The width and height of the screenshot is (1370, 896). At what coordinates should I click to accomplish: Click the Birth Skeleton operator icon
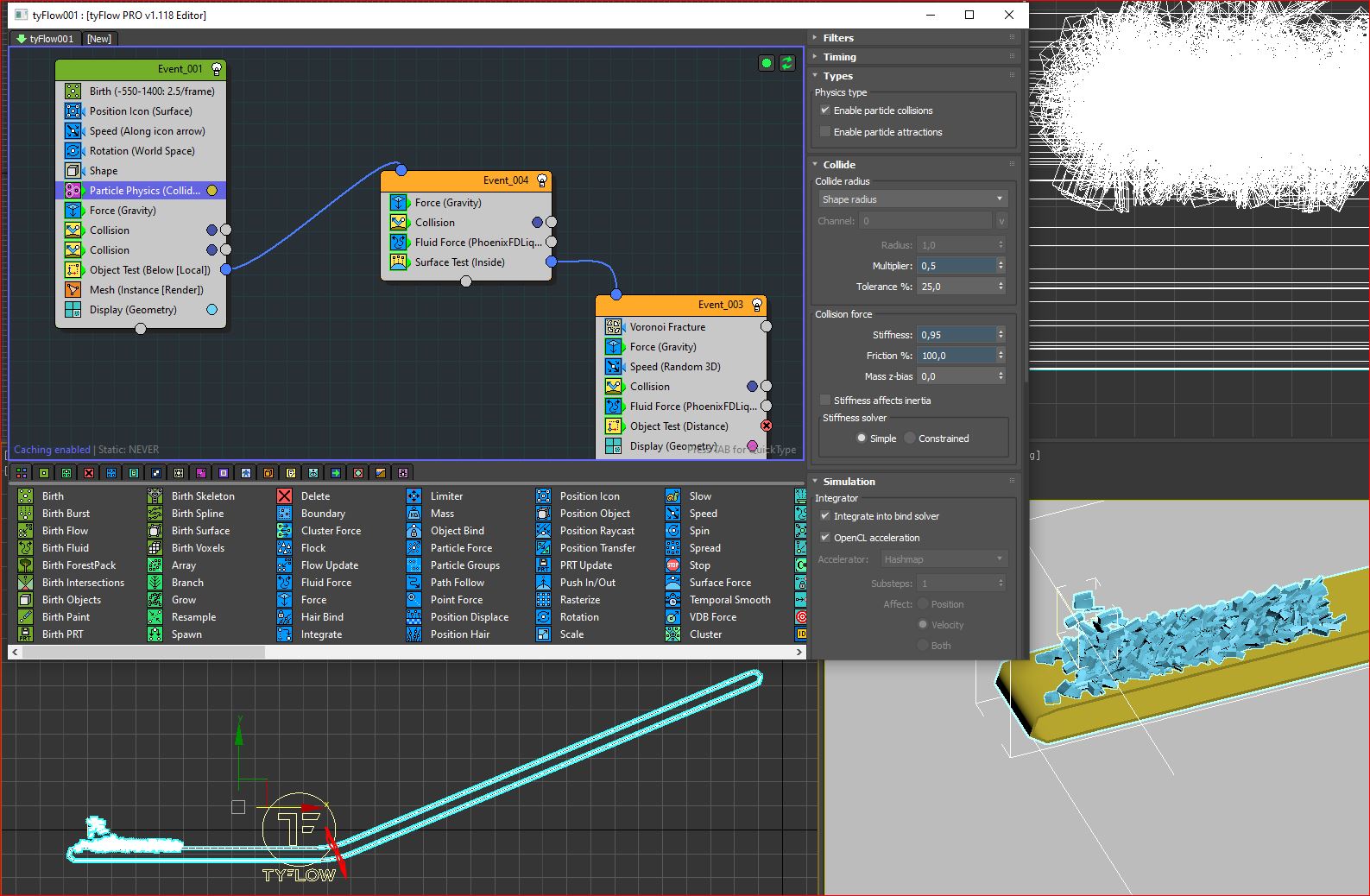click(x=155, y=496)
